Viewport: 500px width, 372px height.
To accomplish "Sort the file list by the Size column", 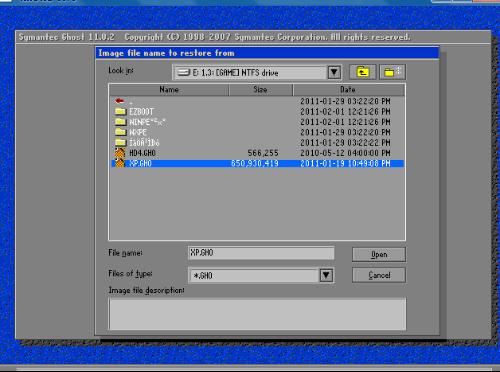I will pyautogui.click(x=260, y=90).
